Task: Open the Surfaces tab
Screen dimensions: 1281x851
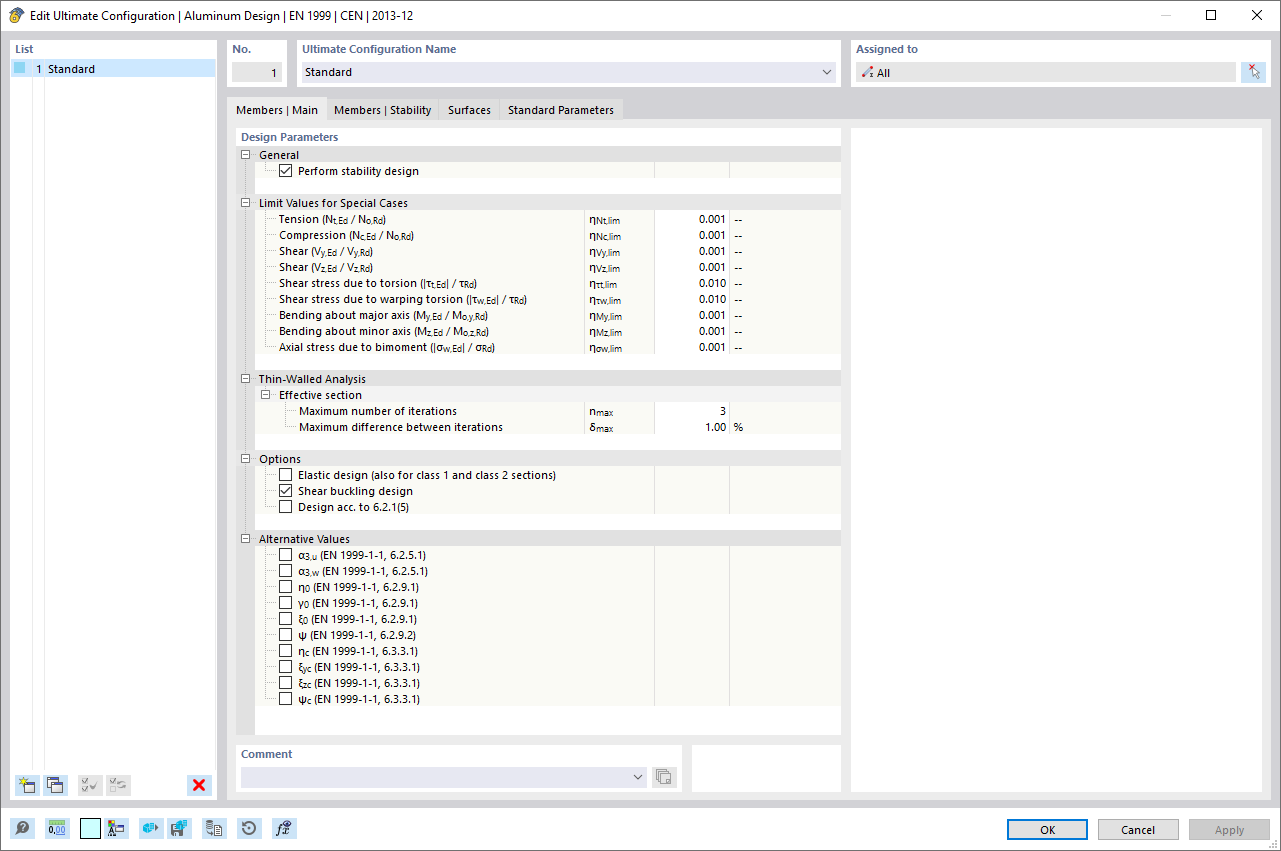Action: 468,110
